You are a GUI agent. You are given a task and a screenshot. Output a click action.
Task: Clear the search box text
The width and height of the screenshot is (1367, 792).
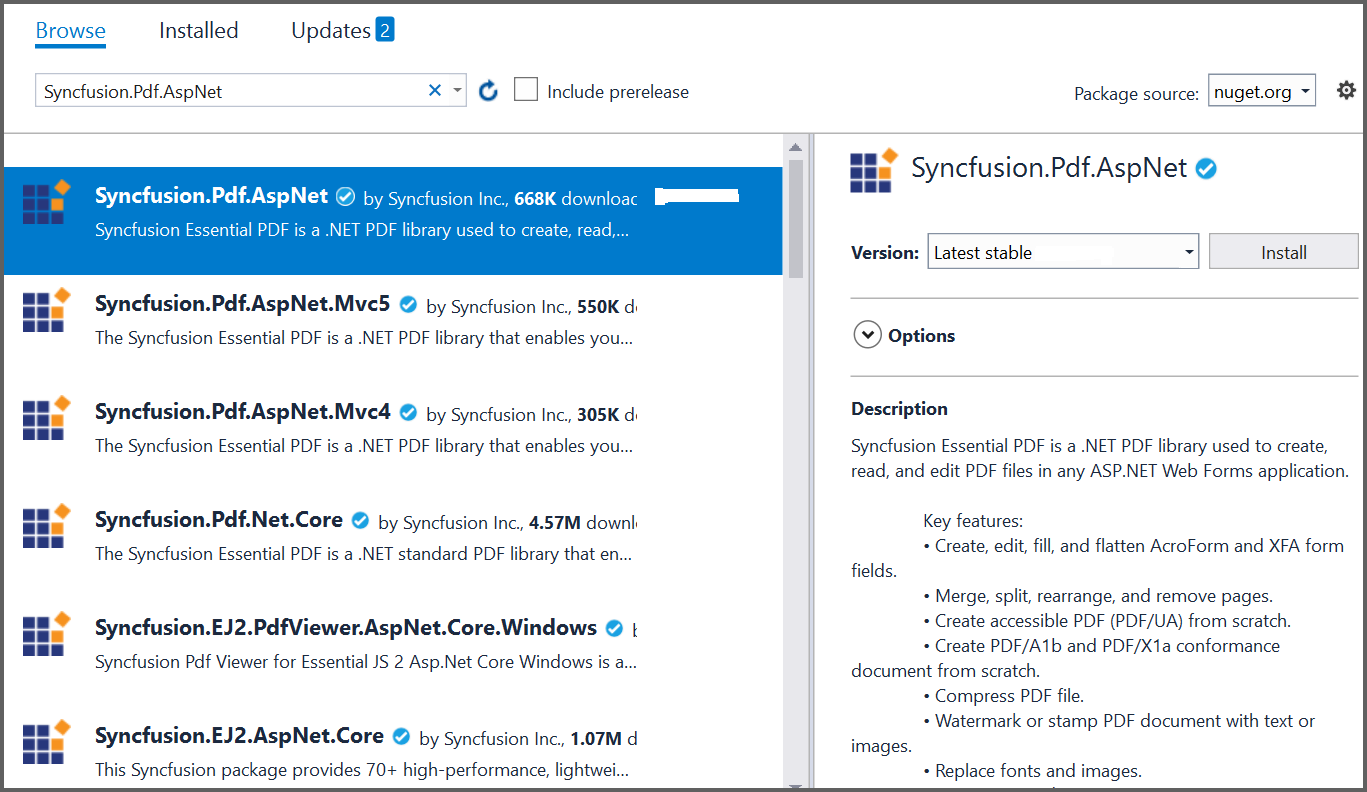coord(435,90)
